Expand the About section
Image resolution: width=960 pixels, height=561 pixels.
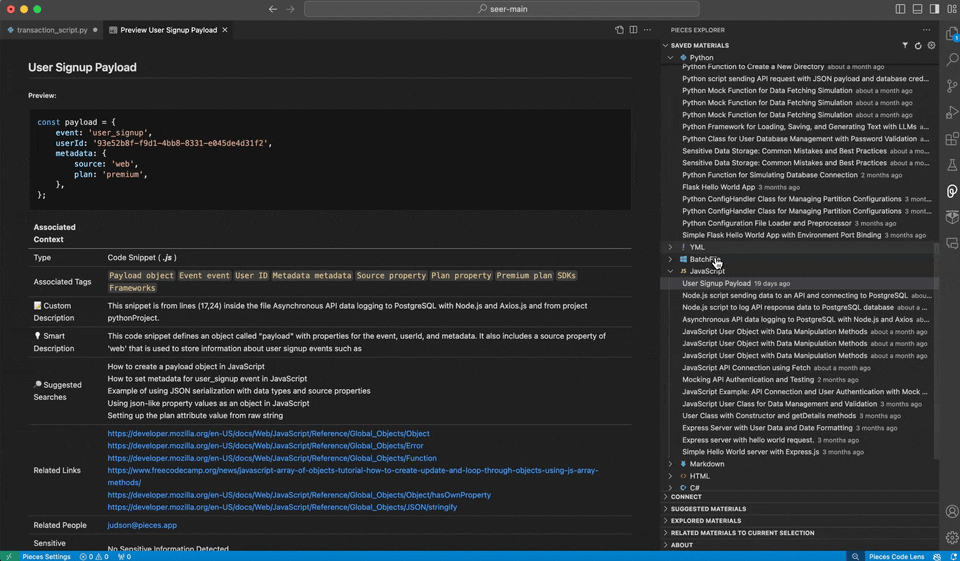pos(800,545)
